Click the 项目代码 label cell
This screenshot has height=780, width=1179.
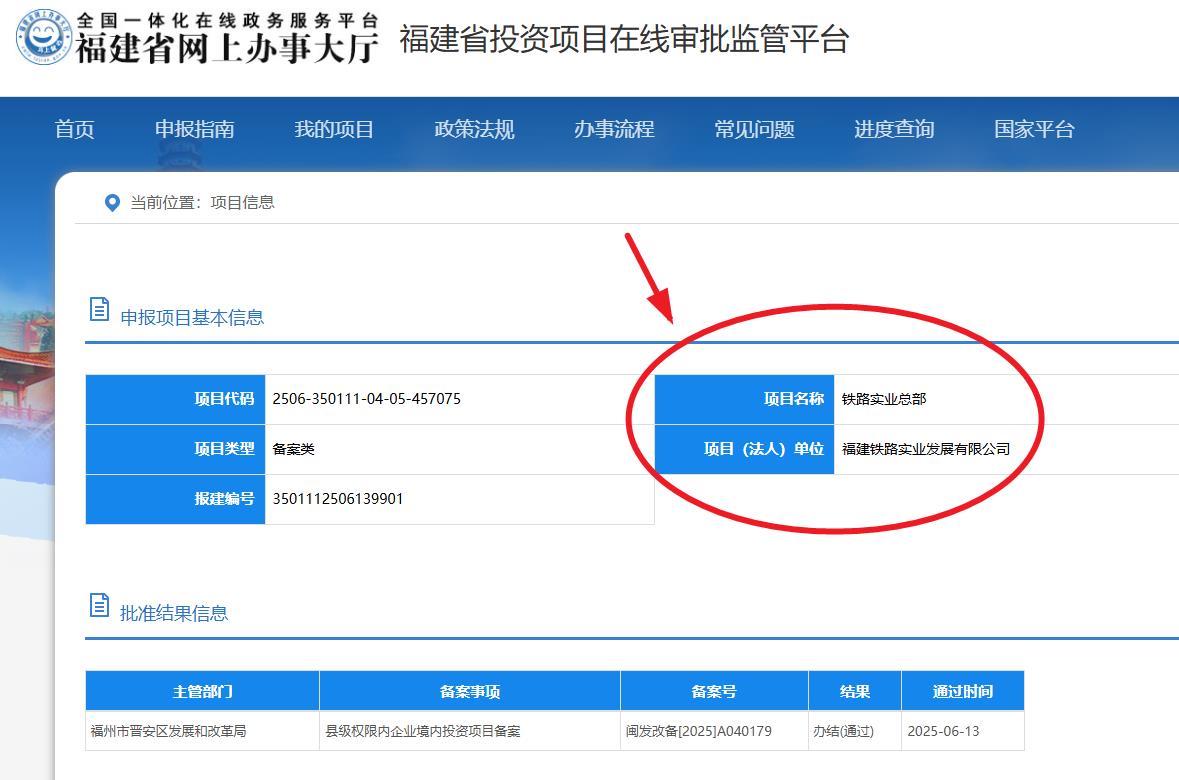175,399
